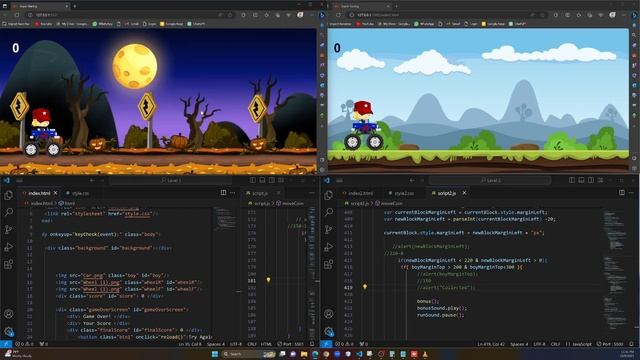
Task: Open Customize Layout in left VS Code title bar
Action: pos(281,180)
